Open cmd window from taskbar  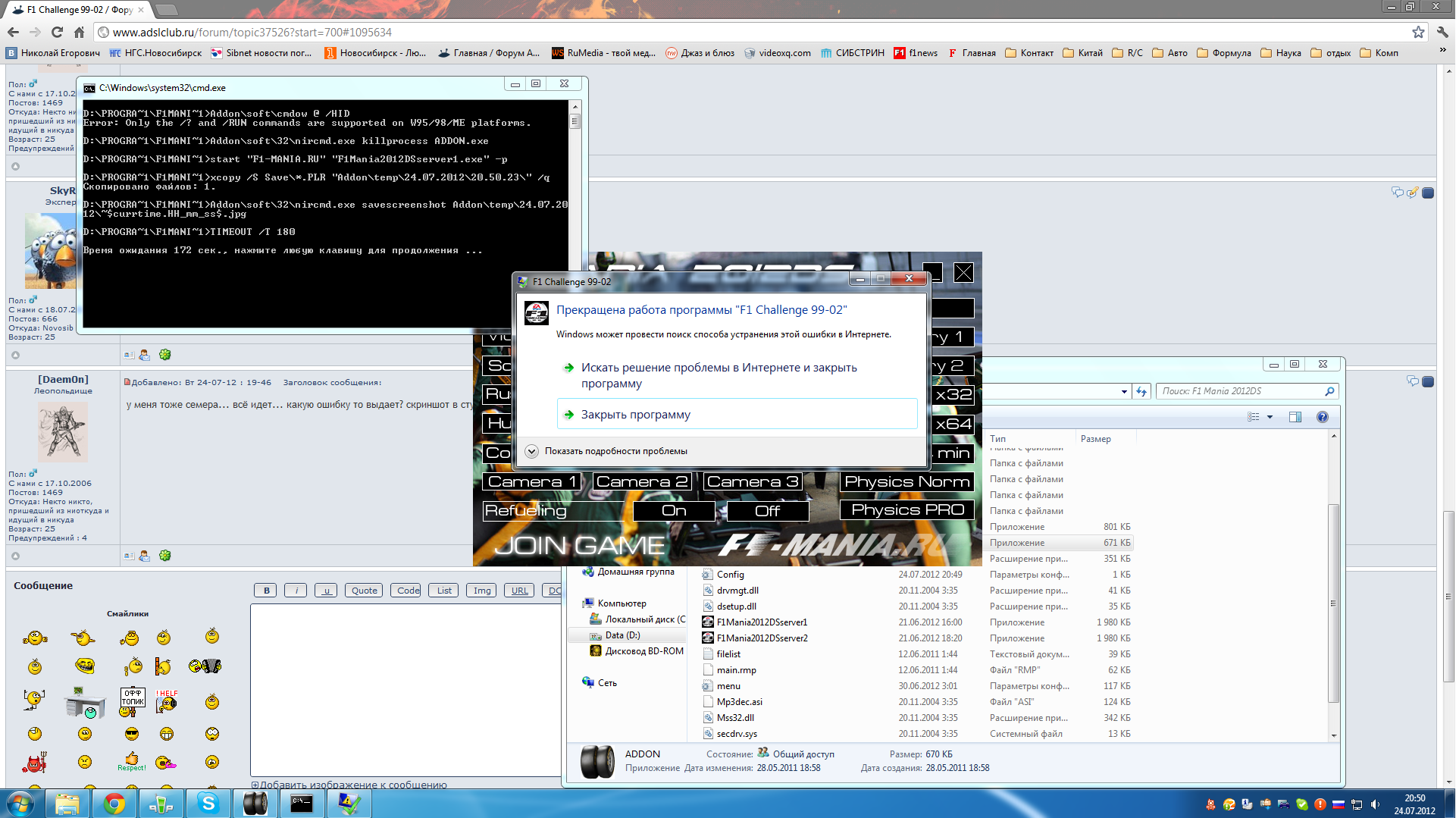point(302,804)
